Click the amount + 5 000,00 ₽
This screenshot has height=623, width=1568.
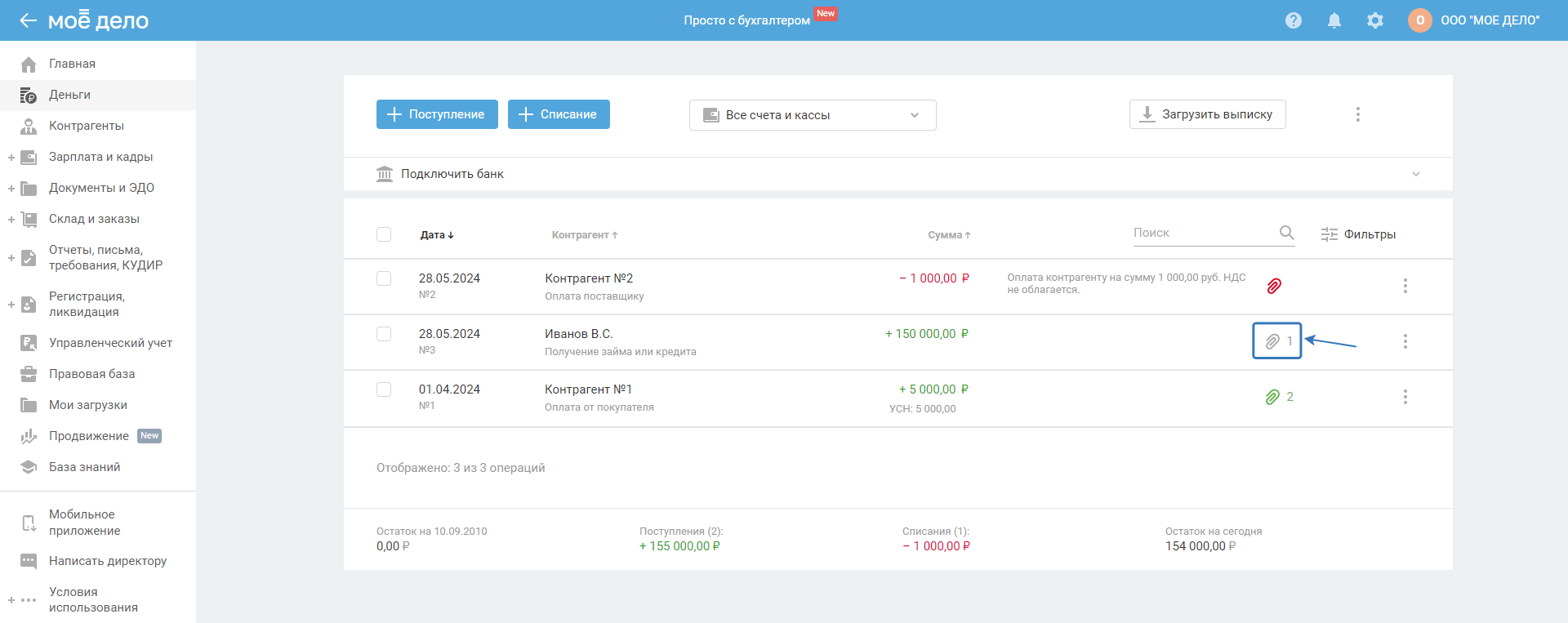[933, 389]
